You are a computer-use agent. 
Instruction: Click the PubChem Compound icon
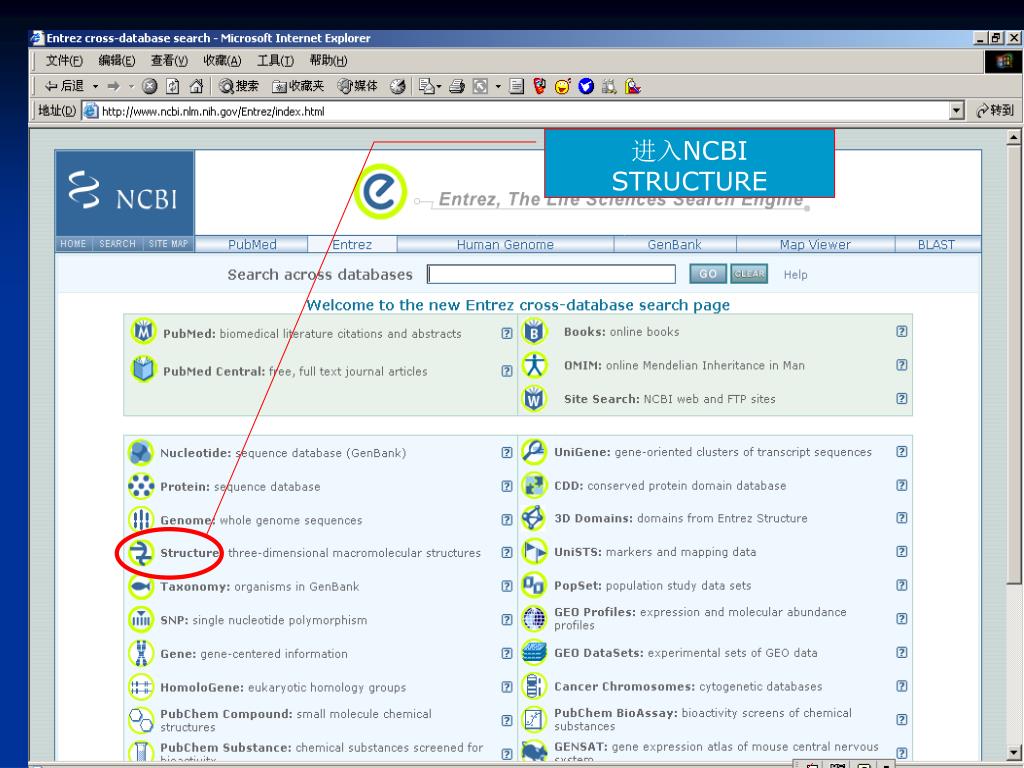click(x=141, y=720)
